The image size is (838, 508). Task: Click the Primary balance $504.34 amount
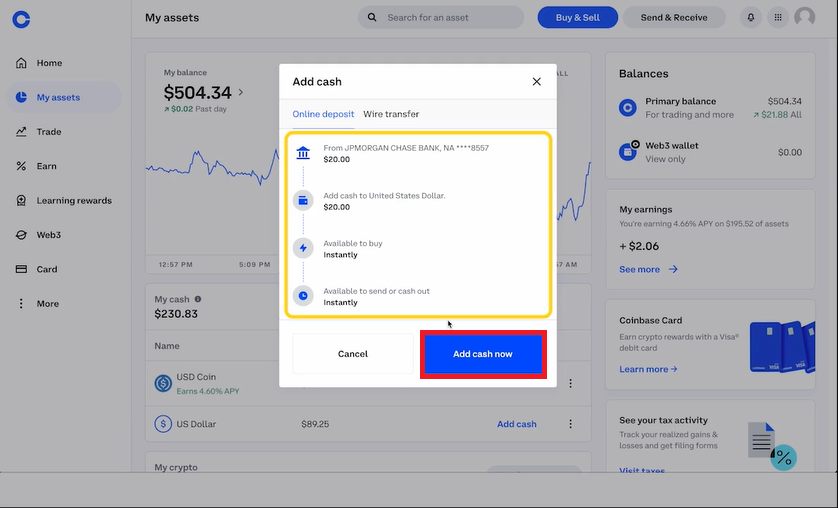click(785, 101)
